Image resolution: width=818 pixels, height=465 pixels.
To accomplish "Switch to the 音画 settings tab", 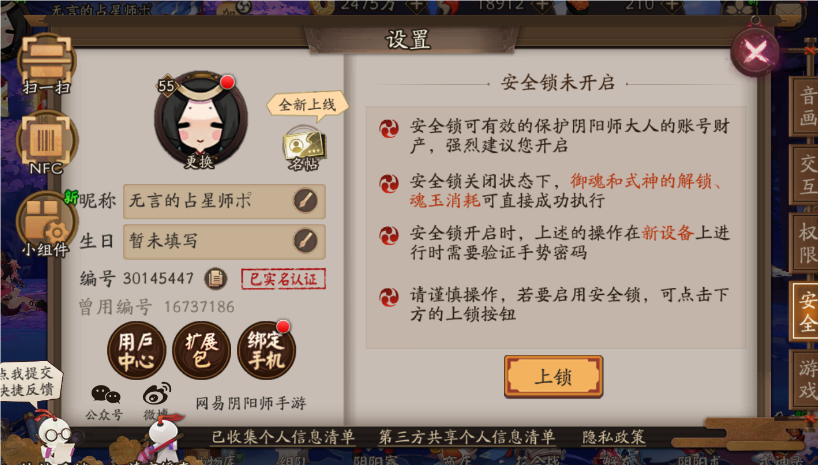I will 805,106.
